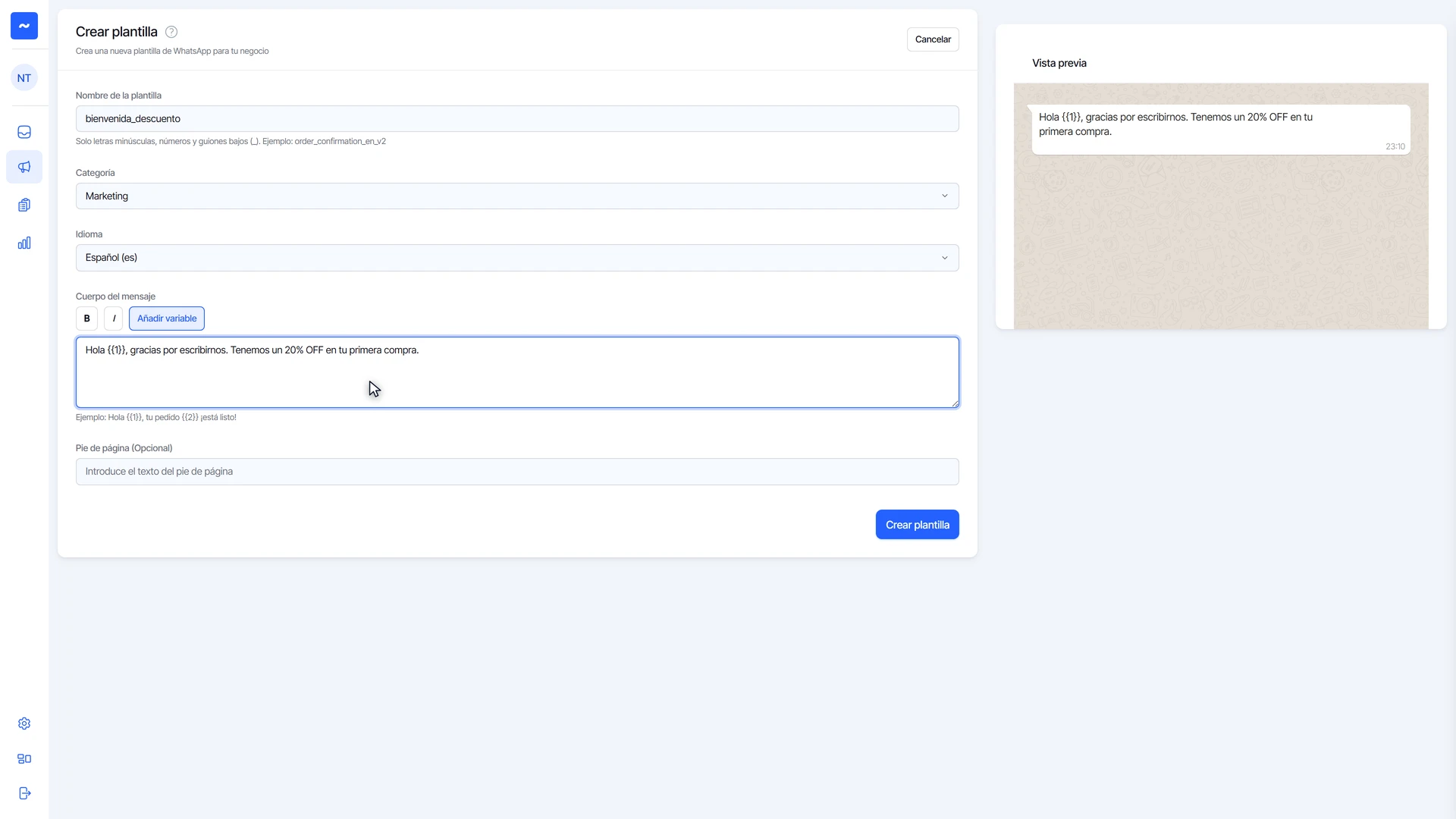Open the inbox icon in the sidebar
The height and width of the screenshot is (819, 1456).
pos(24,132)
